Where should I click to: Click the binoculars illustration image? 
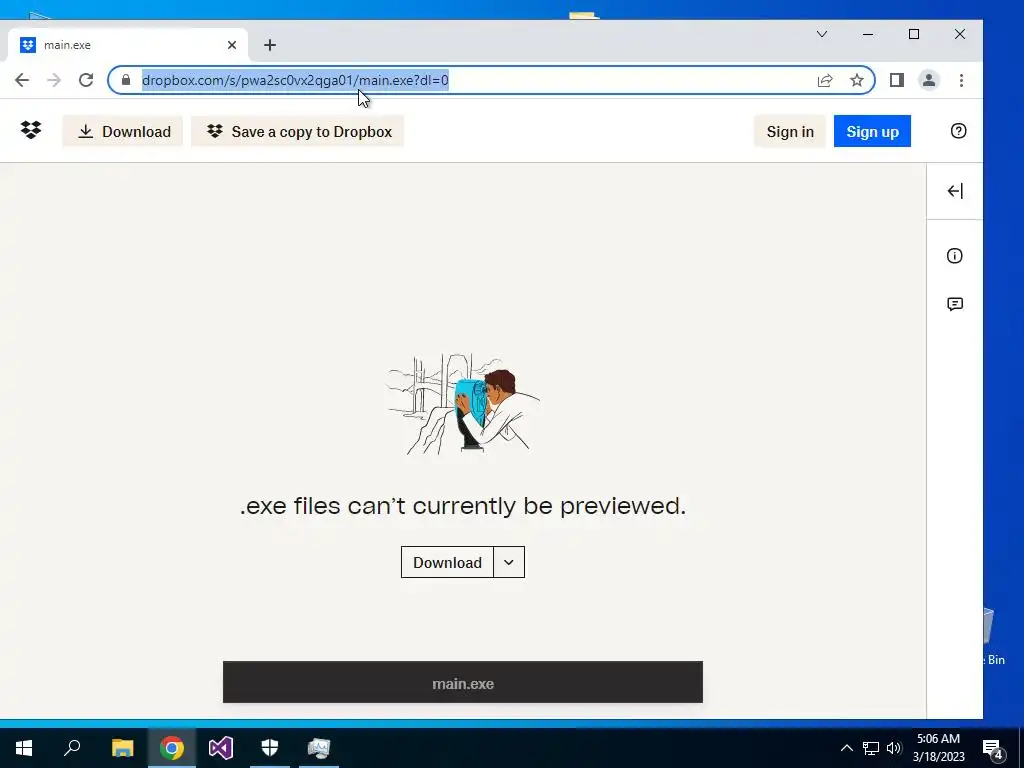point(463,405)
